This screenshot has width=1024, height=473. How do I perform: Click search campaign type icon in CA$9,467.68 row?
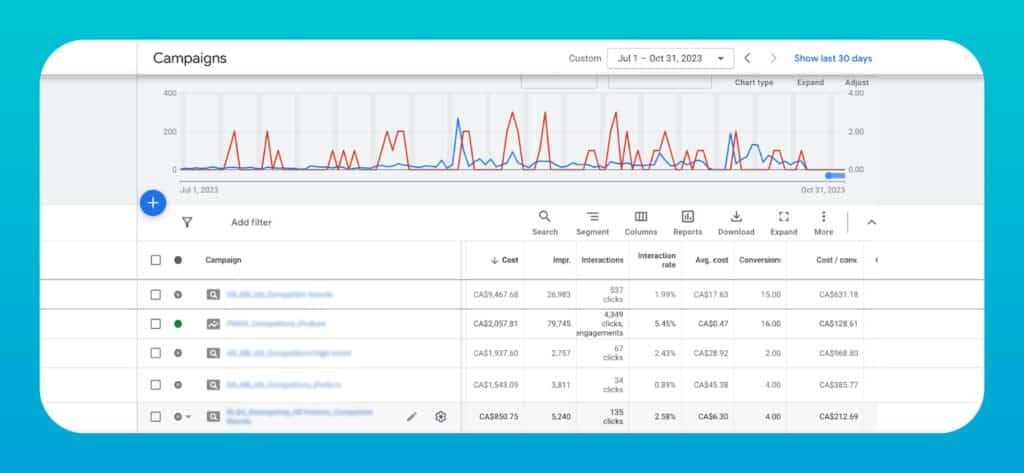[213, 295]
